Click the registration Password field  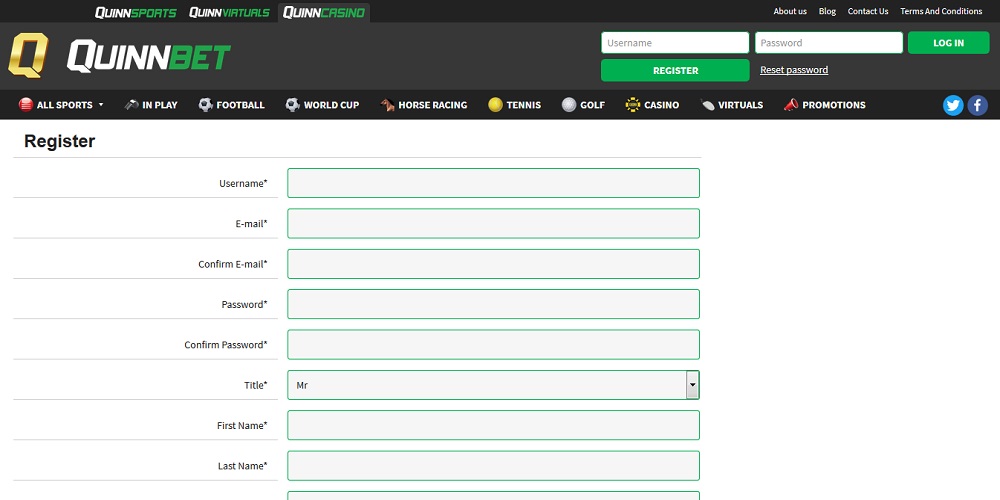[493, 304]
